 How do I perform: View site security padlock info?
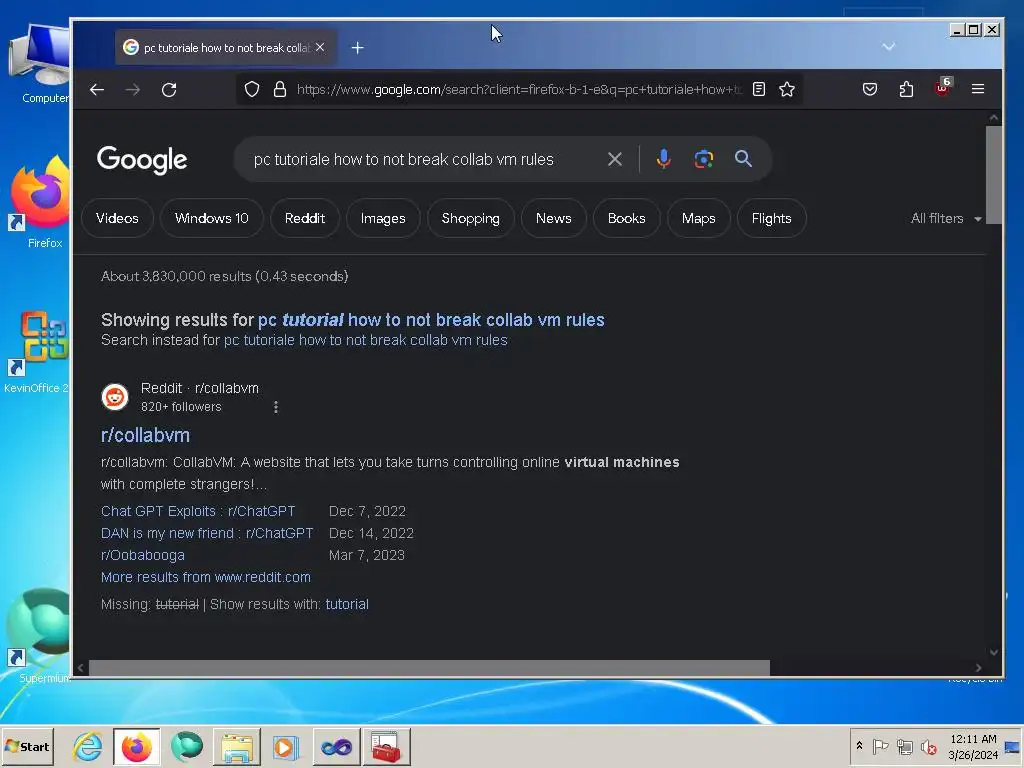pos(280,89)
